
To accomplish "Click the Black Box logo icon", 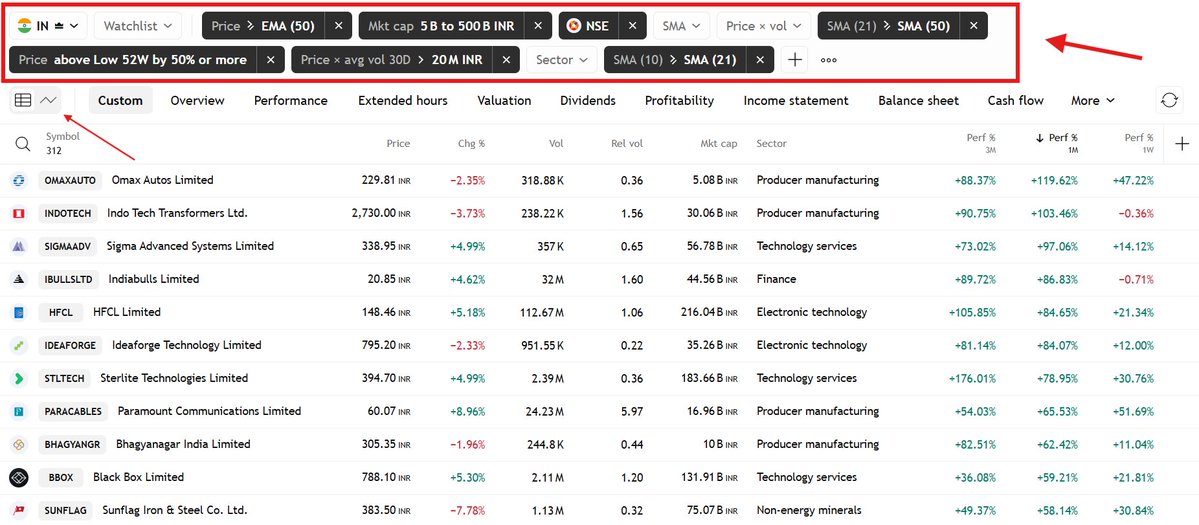I will pos(18,477).
